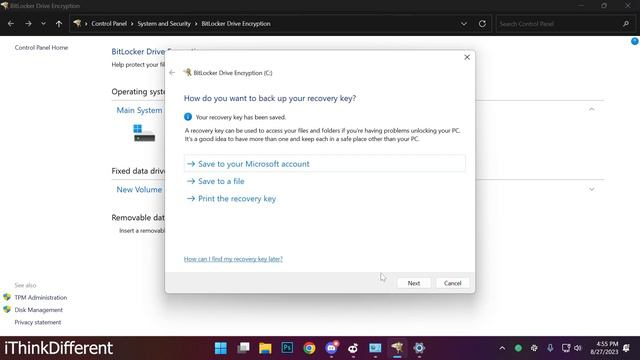The height and width of the screenshot is (360, 640).
Task: Open Control Panel Home
Action: (41, 47)
